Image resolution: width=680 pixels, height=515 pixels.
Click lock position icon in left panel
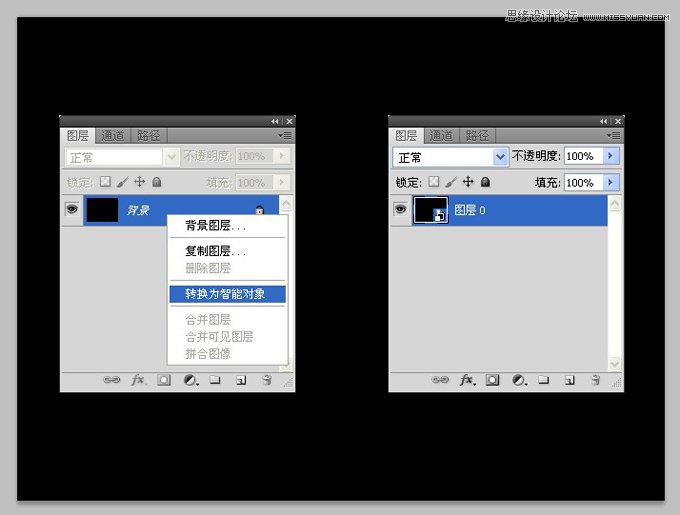coord(140,182)
